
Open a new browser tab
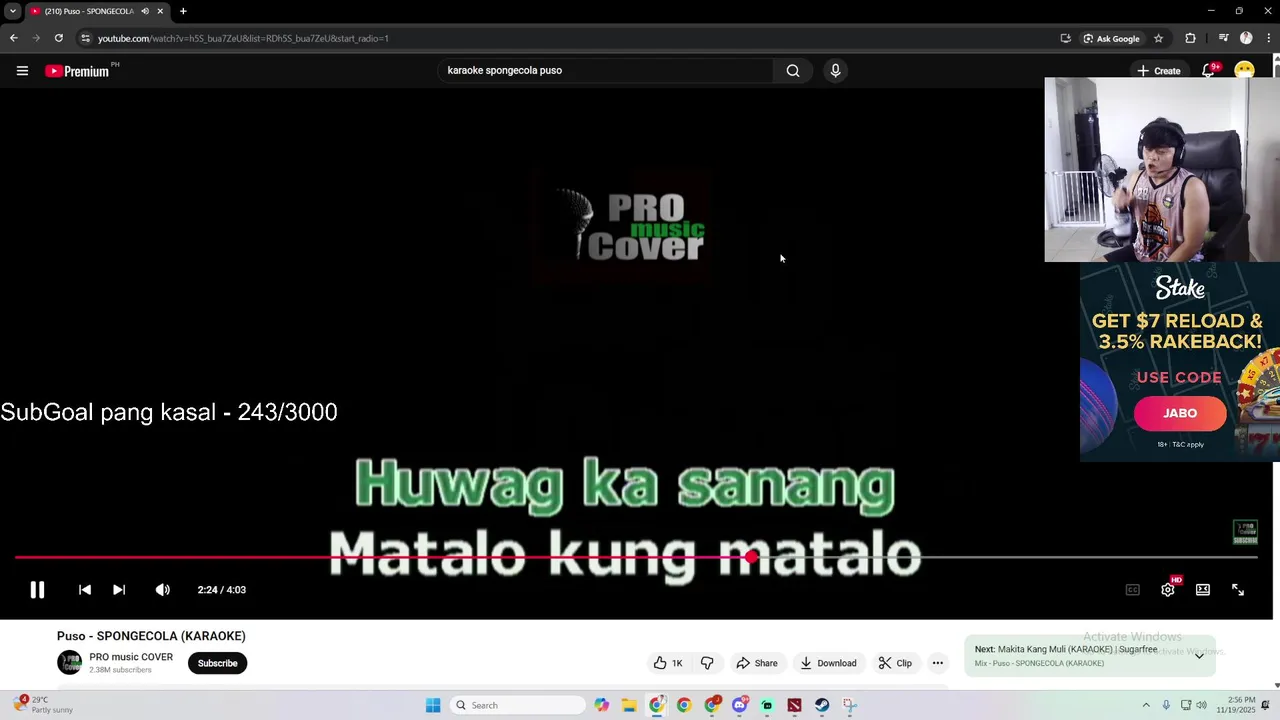point(183,11)
